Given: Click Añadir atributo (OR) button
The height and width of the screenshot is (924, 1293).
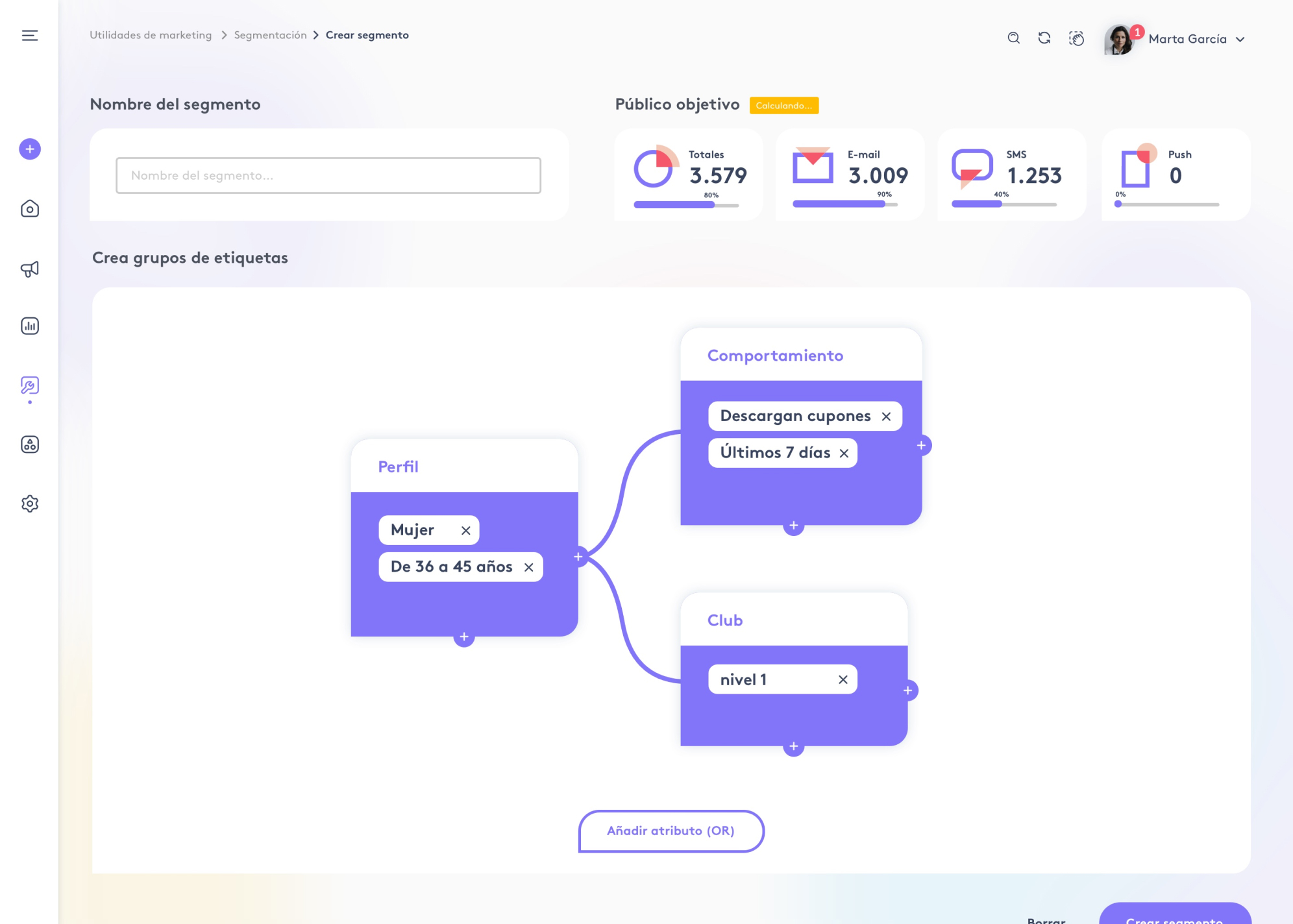Looking at the screenshot, I should [x=671, y=831].
